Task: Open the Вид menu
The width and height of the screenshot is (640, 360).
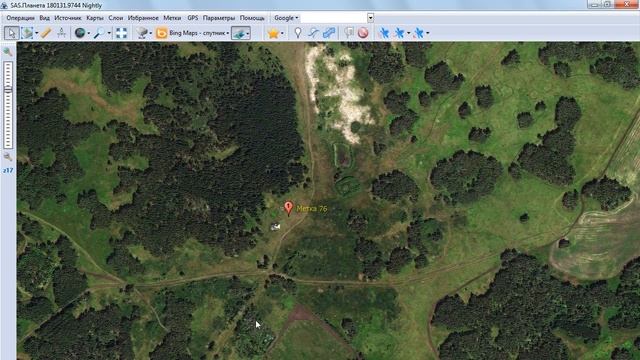Action: click(44, 18)
